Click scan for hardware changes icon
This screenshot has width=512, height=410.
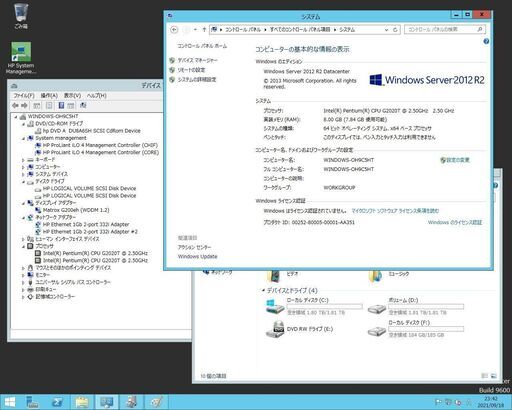[x=83, y=106]
